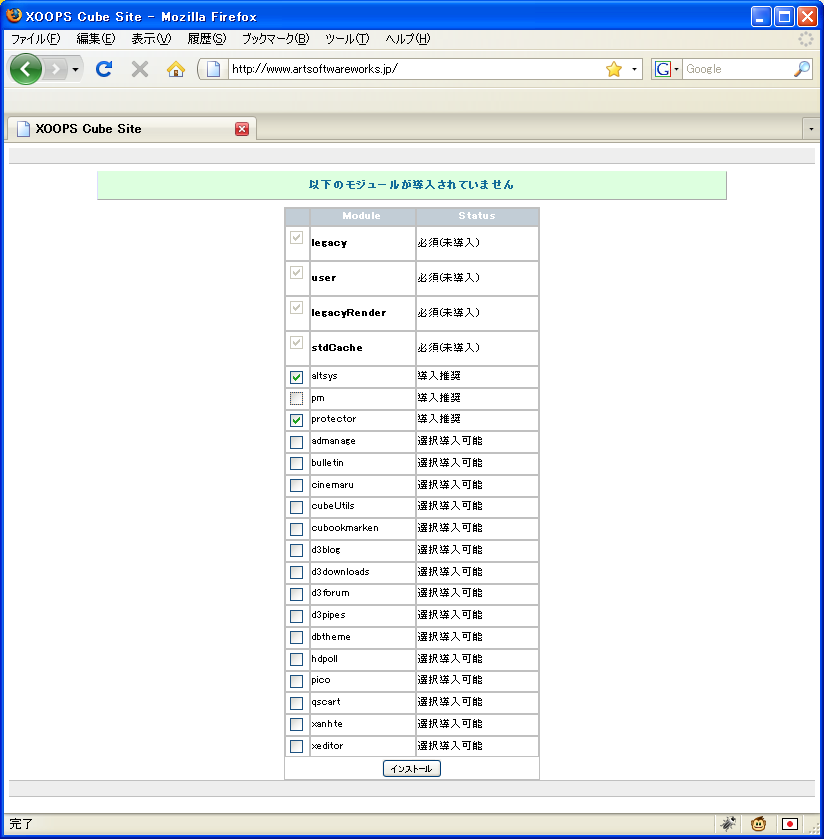Click the Firebug icon in the status bar
This screenshot has width=824, height=839.
coord(728,824)
